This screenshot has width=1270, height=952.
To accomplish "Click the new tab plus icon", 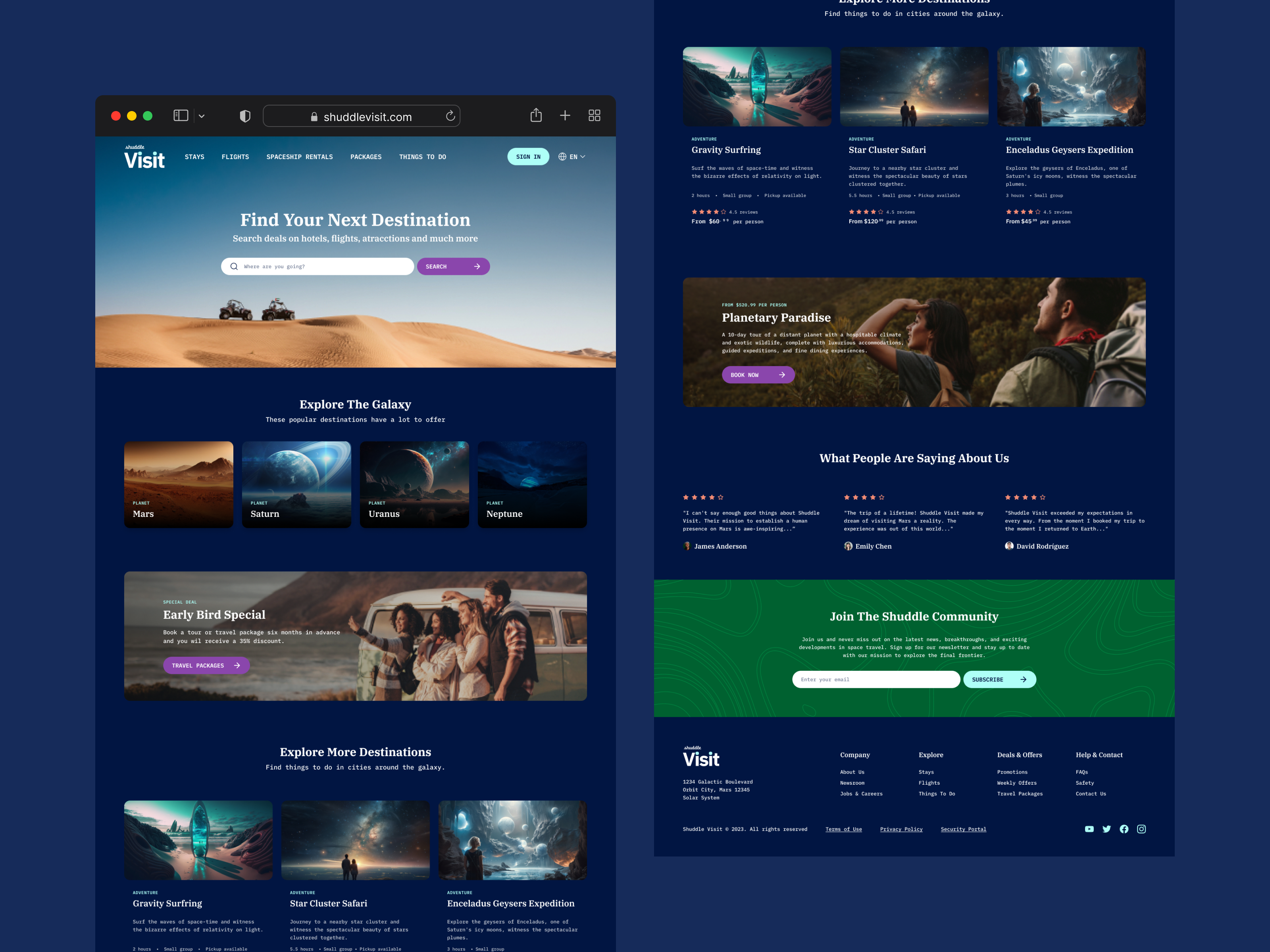I will coord(565,115).
